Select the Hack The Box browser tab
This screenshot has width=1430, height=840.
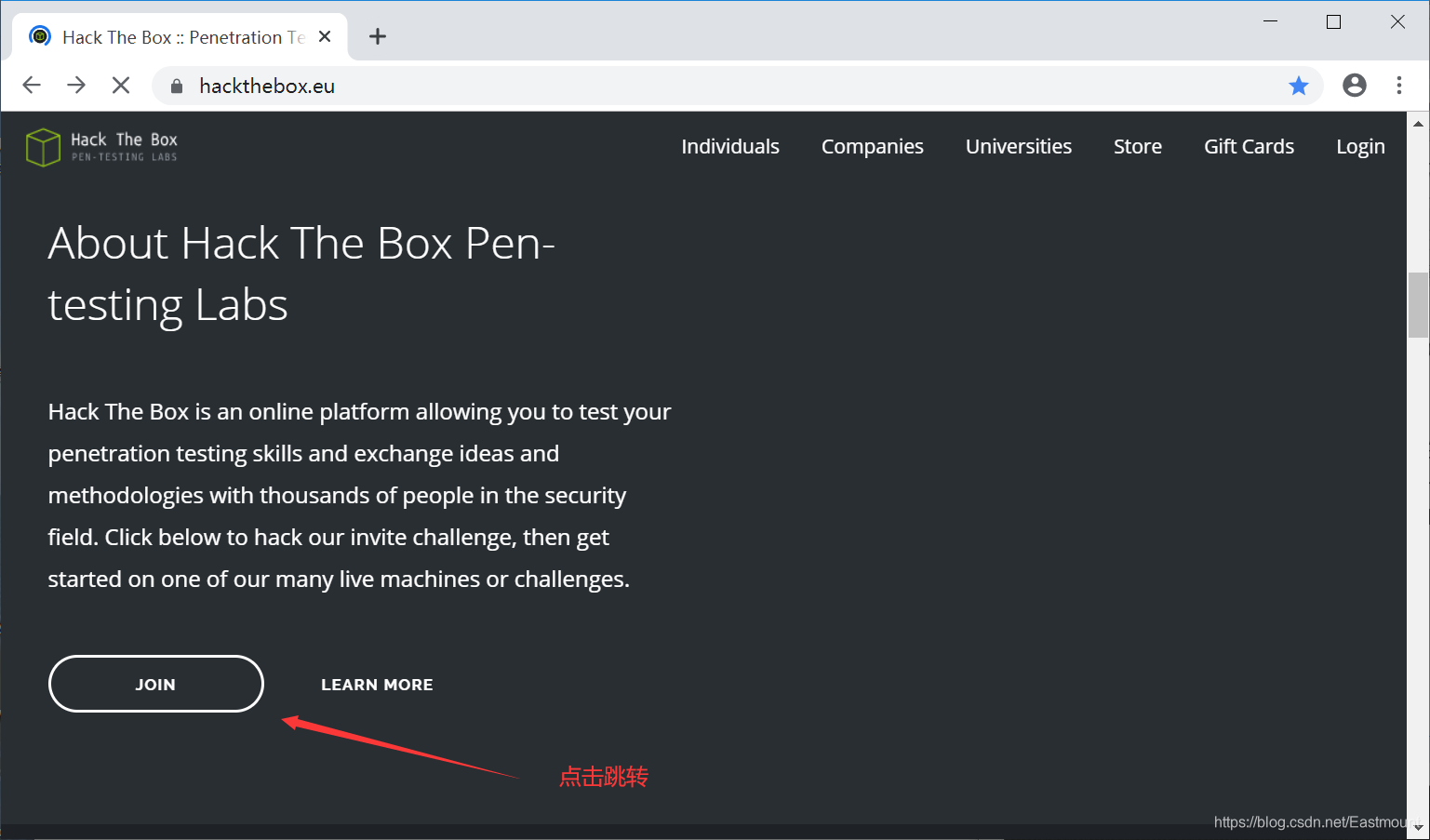coord(180,37)
